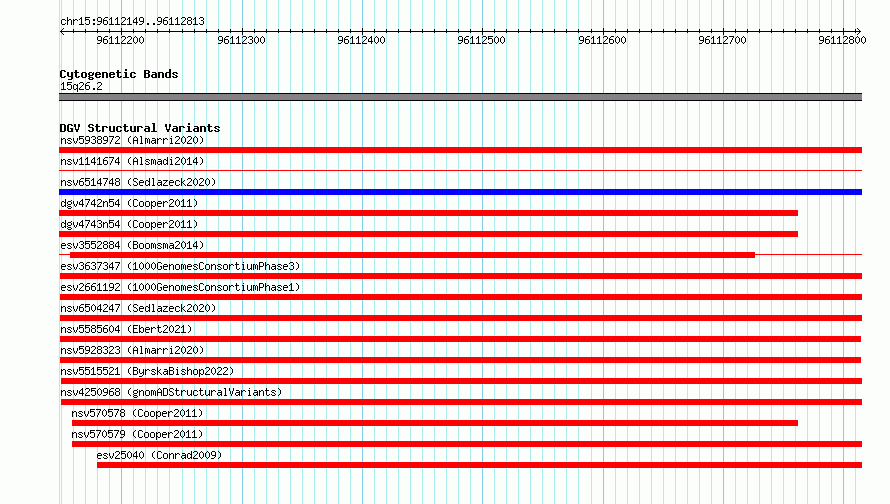Open the nsv570578 (Cooper2011) label

(137, 413)
